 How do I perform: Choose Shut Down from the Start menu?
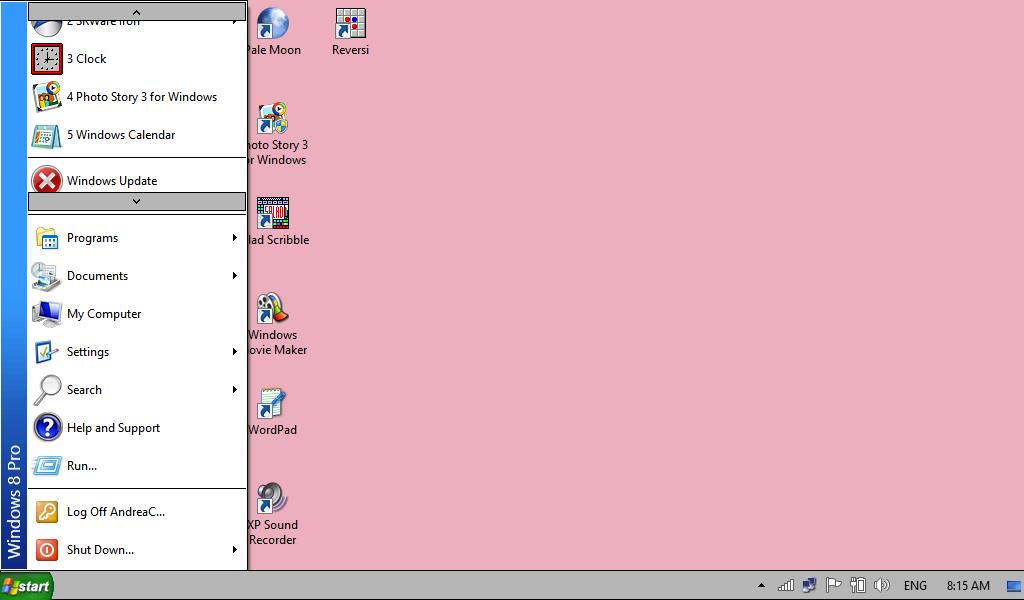click(100, 550)
